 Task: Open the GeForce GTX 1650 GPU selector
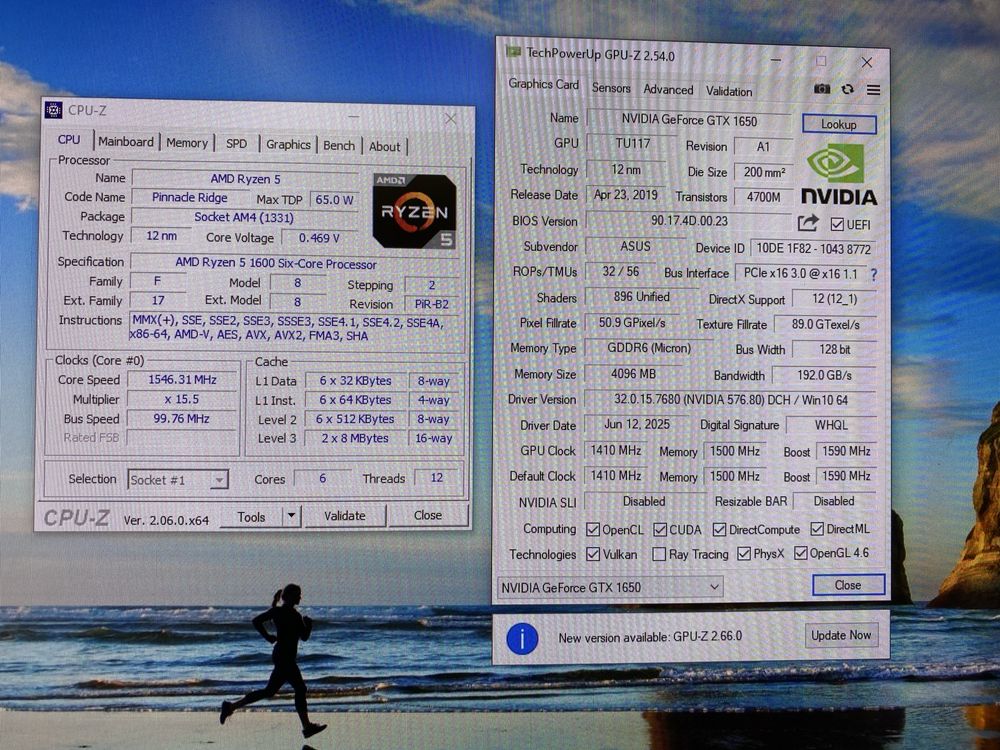coord(610,587)
